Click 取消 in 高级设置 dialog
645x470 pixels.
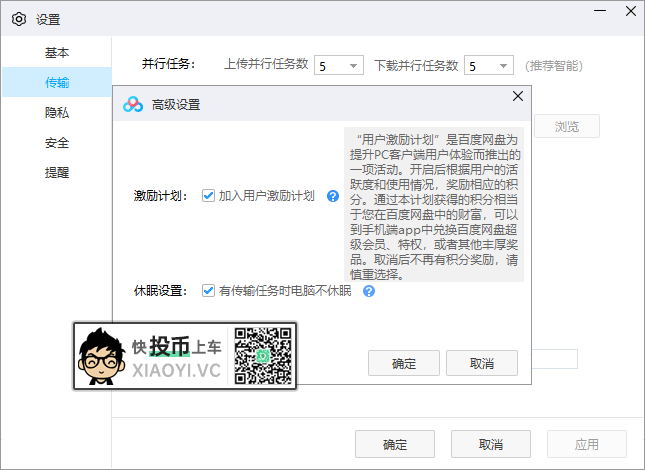(482, 363)
